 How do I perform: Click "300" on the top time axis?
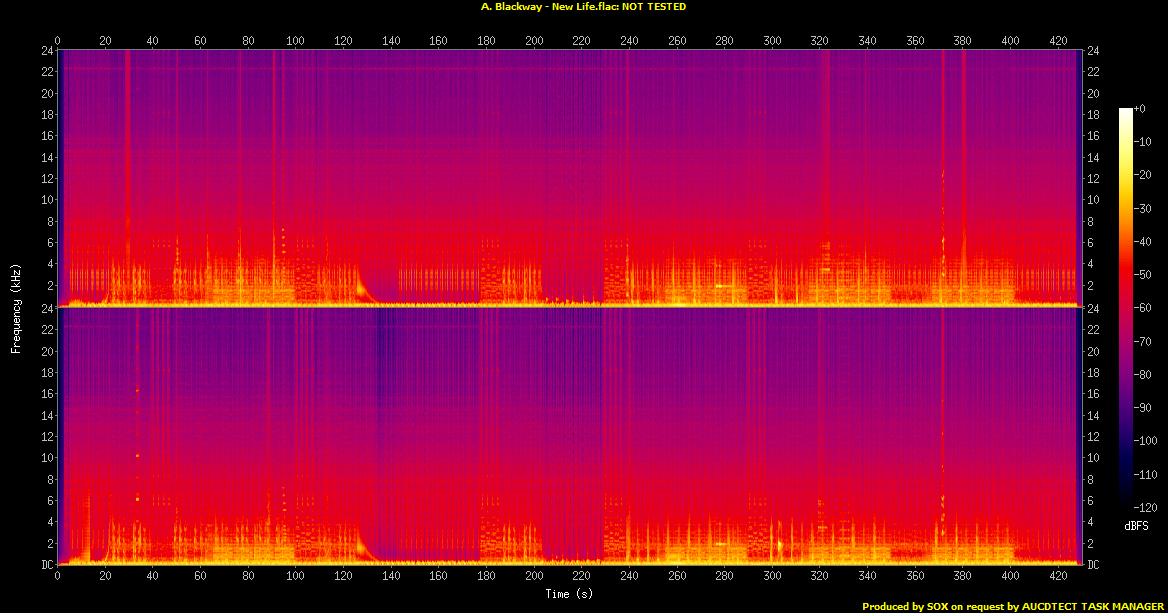(x=772, y=41)
